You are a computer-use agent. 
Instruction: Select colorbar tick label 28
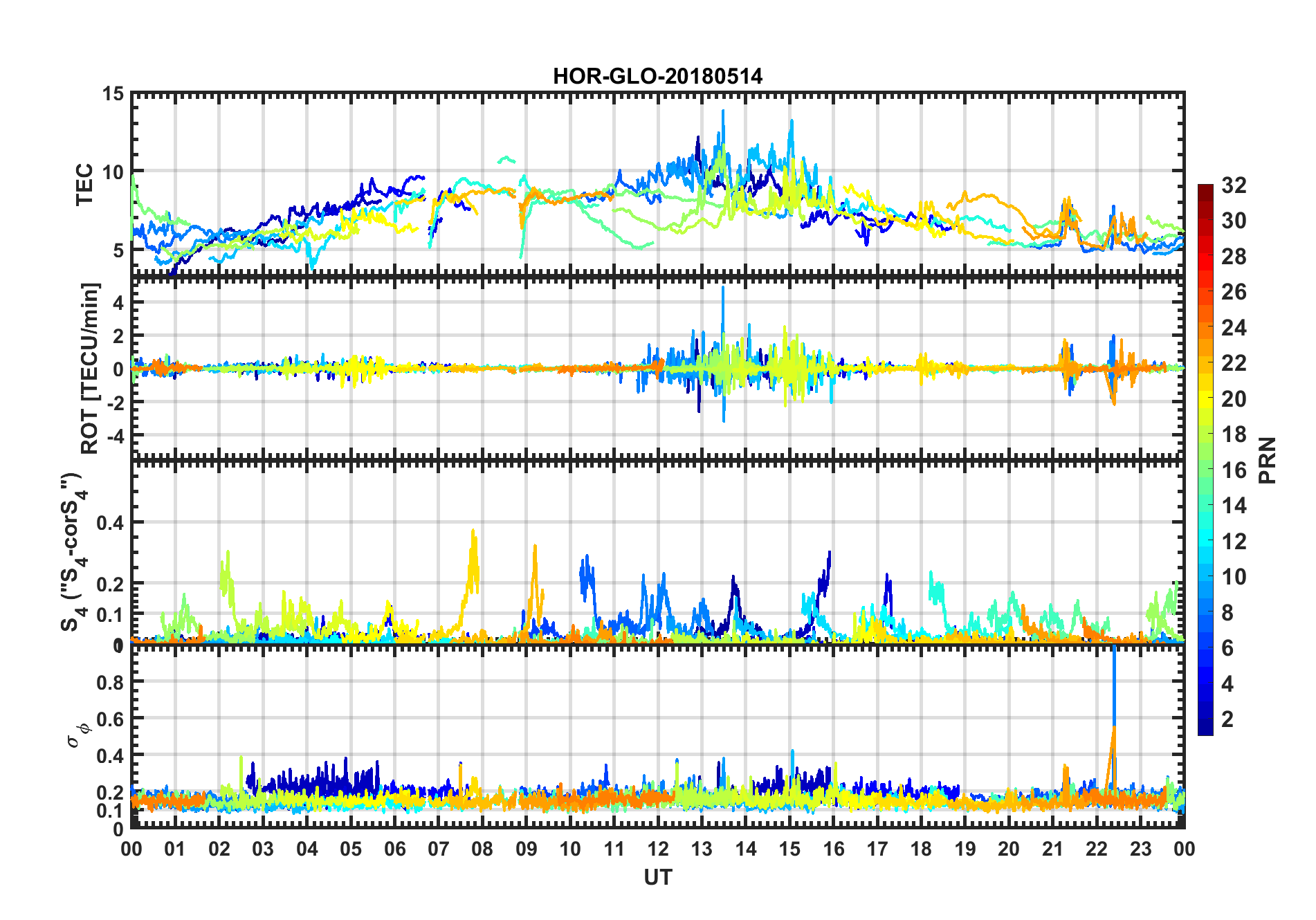pyautogui.click(x=1234, y=257)
